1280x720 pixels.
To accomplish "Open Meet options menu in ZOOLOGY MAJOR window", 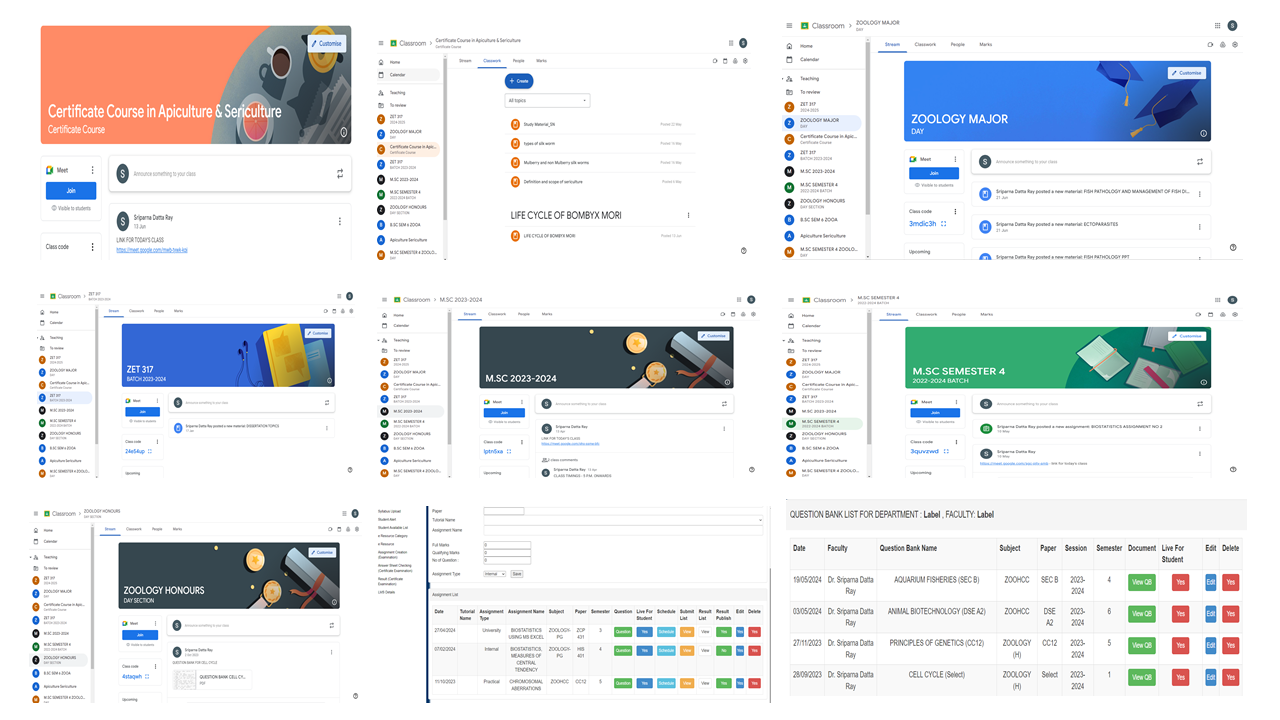I will pyautogui.click(x=956, y=159).
